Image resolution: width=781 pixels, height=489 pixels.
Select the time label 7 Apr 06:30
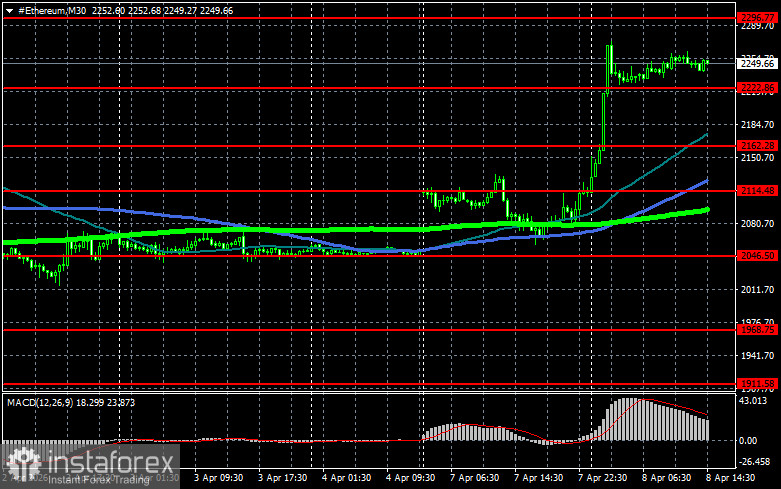coord(475,478)
